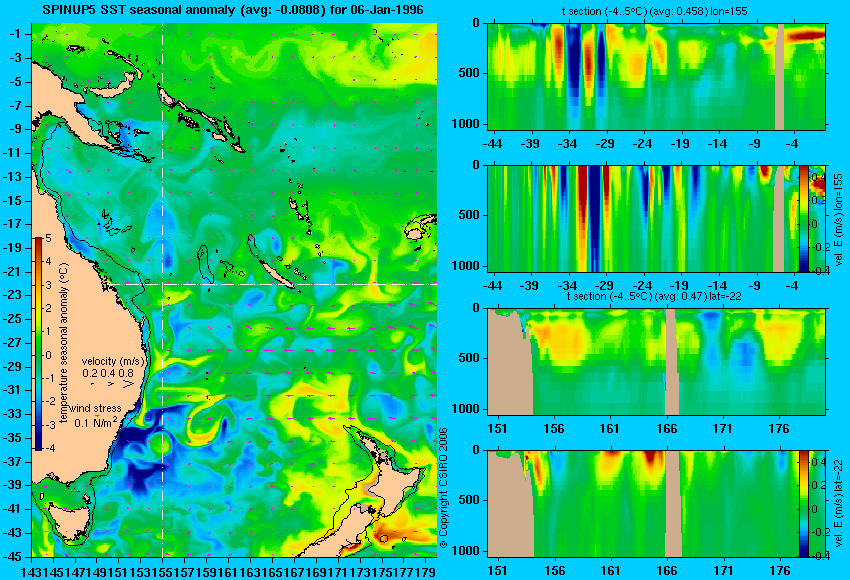Click the temperature anomaly colorbar on the map
This screenshot has height=580, width=850.
[38, 344]
